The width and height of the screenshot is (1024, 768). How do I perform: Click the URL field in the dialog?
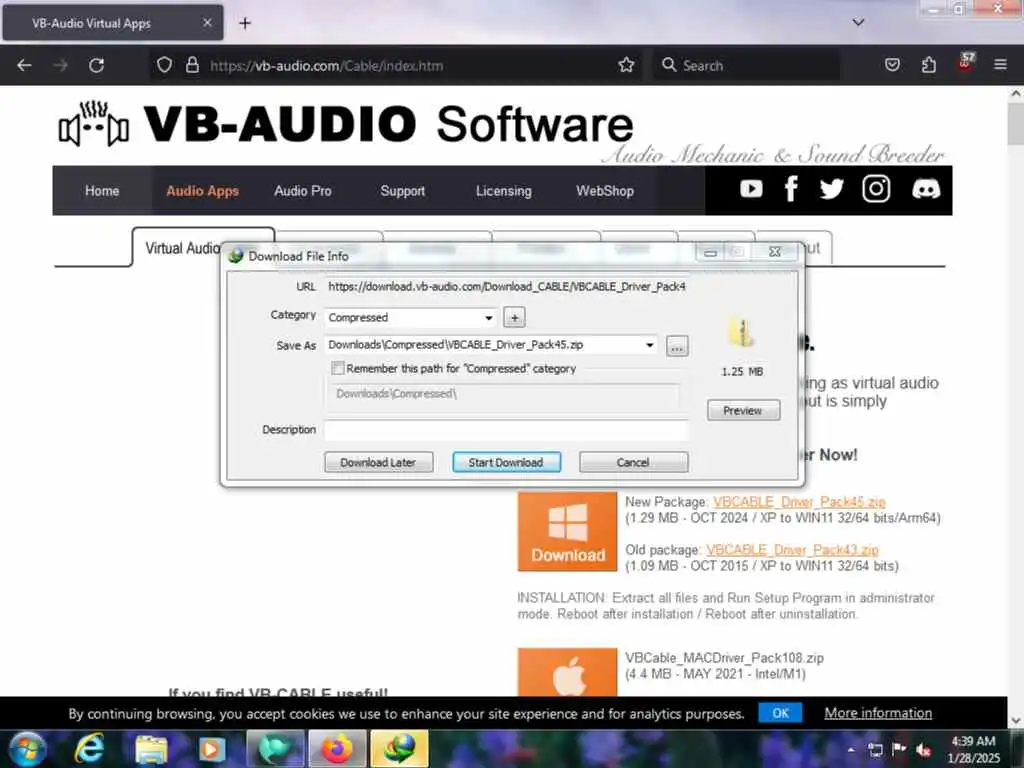pyautogui.click(x=506, y=287)
